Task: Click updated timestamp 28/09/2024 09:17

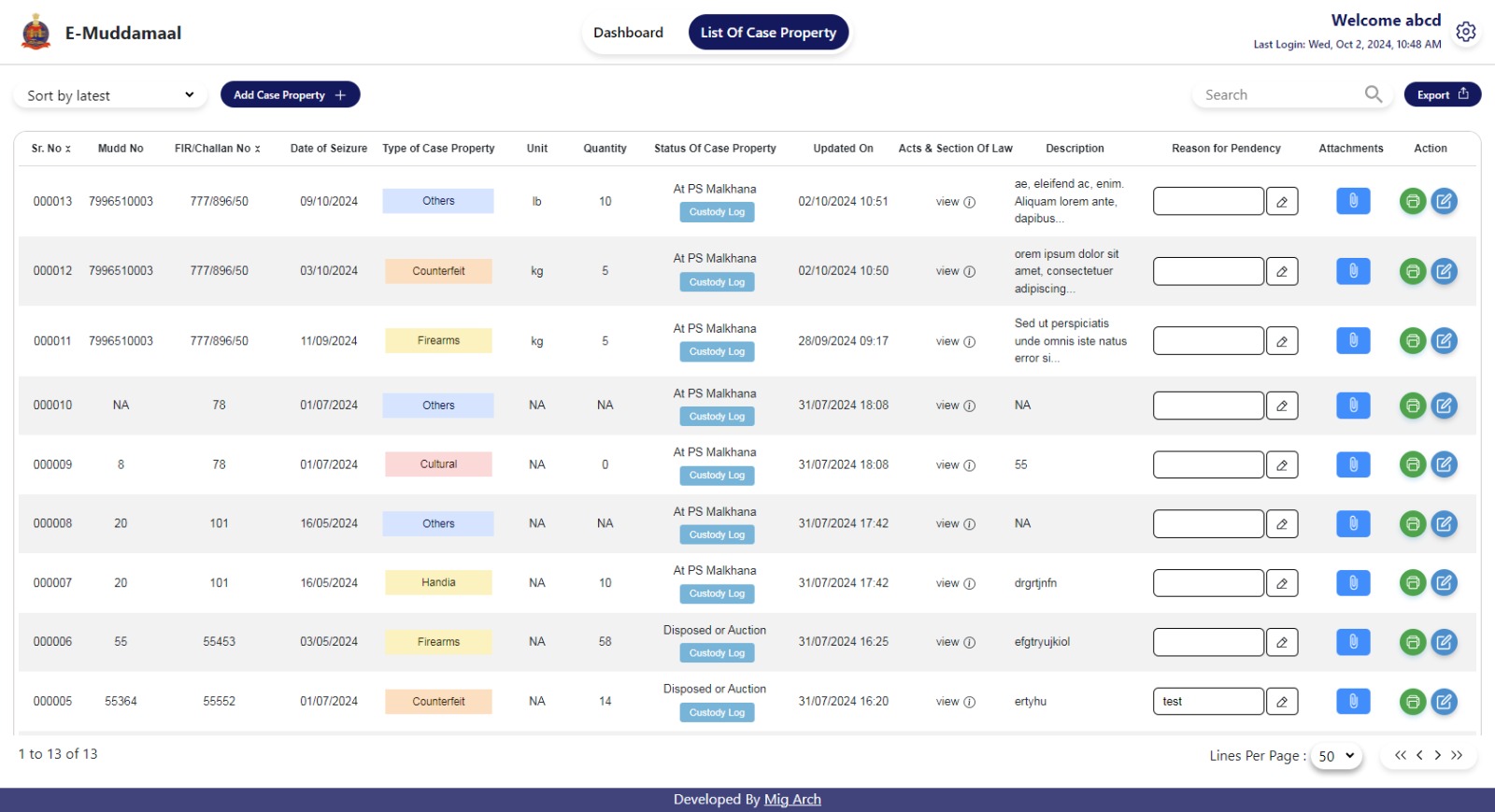Action: point(843,341)
